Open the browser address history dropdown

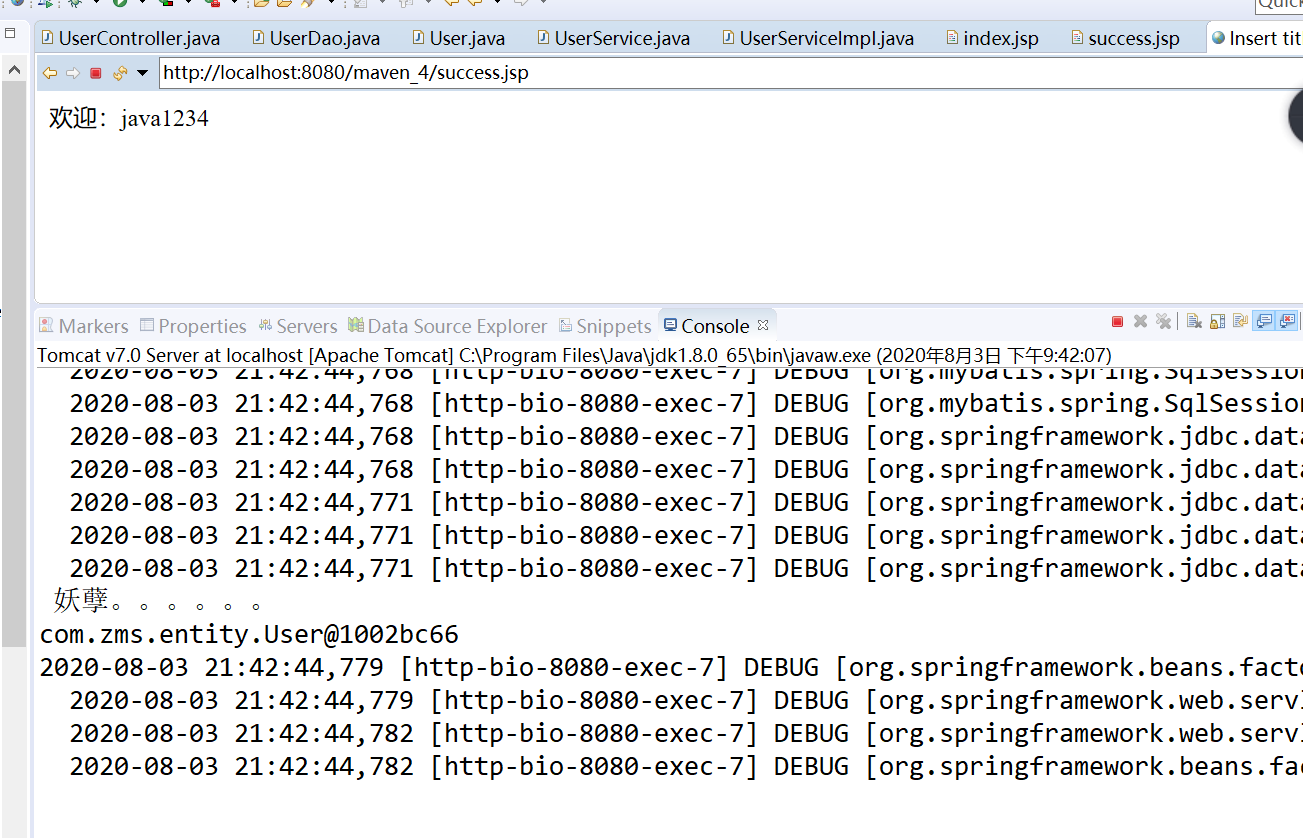tap(142, 72)
